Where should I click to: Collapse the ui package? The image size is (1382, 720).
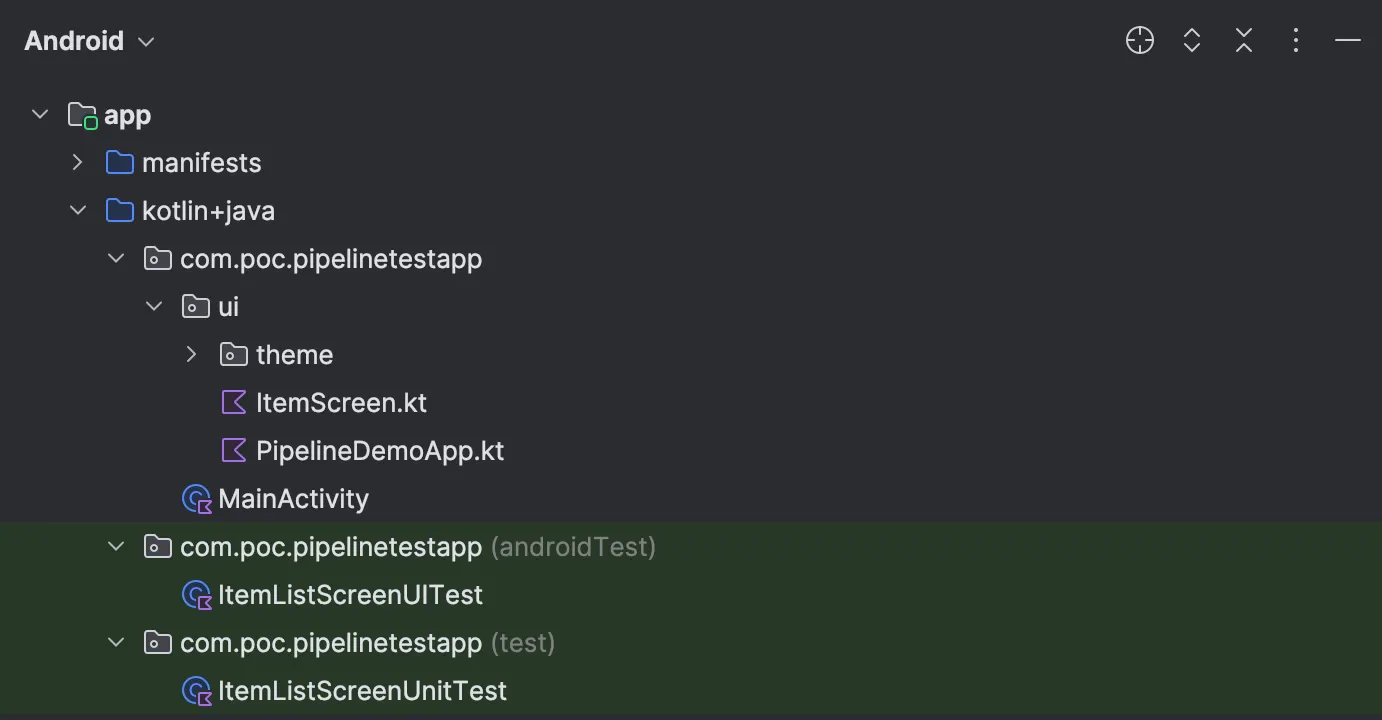153,306
